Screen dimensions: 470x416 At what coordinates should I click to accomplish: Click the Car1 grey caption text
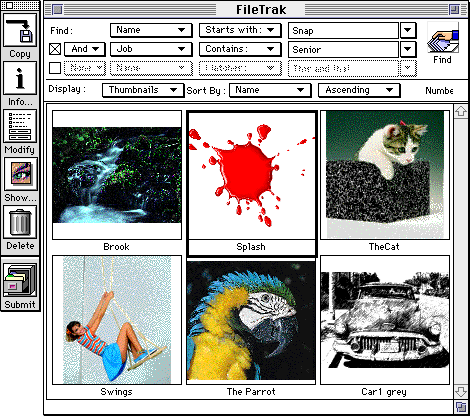(384, 392)
